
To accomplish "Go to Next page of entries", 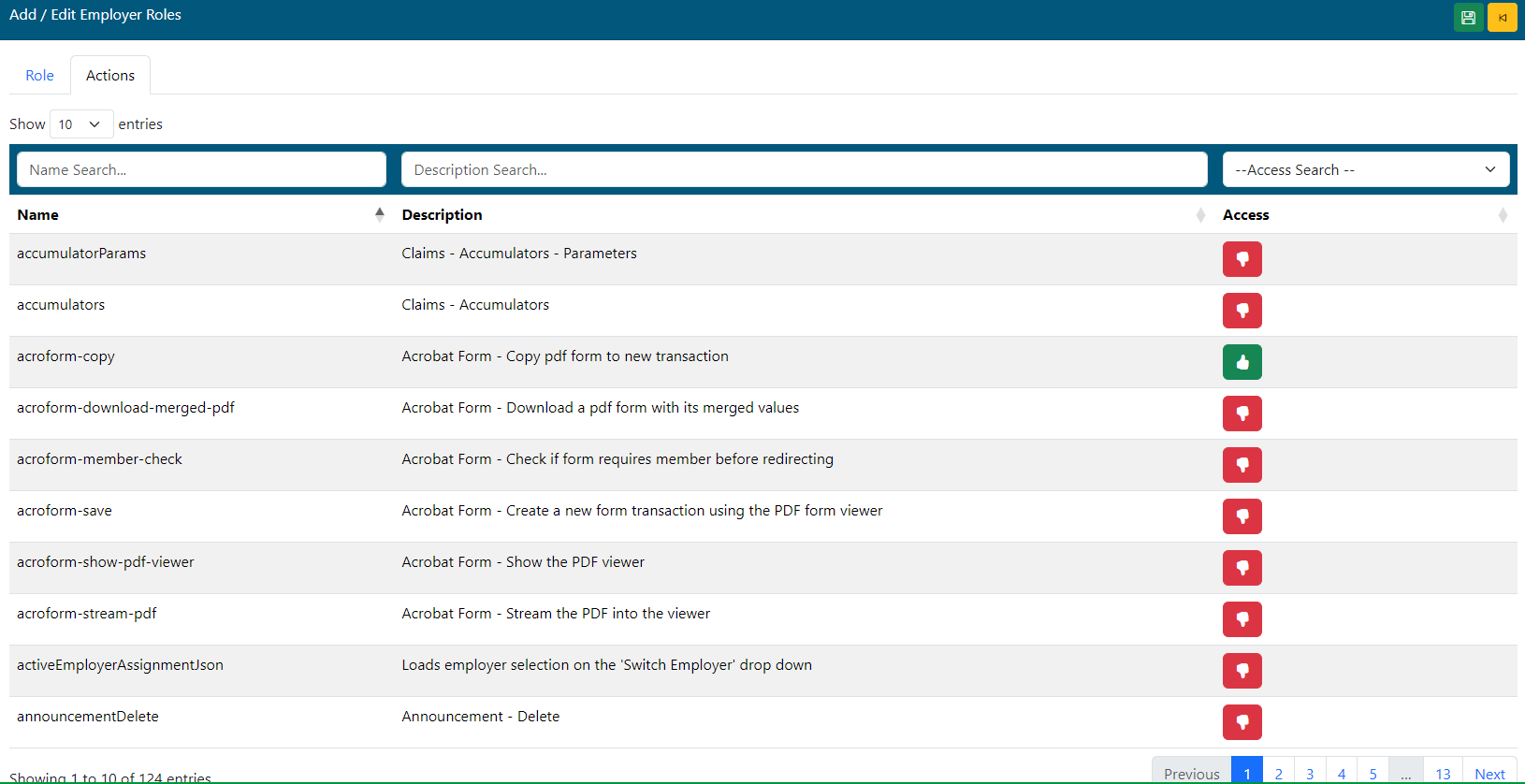I will tap(1489, 773).
